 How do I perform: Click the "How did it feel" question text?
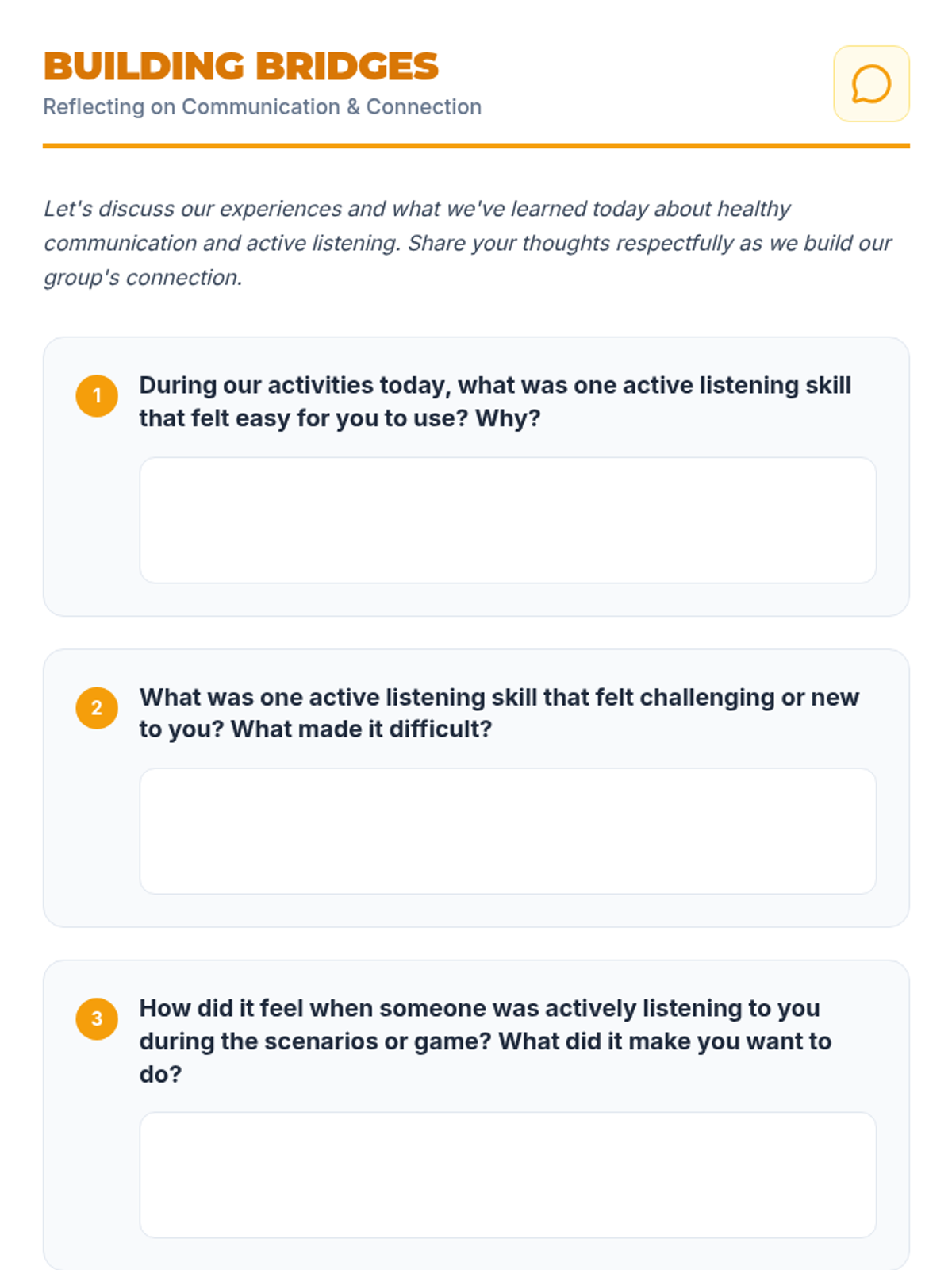point(486,1041)
